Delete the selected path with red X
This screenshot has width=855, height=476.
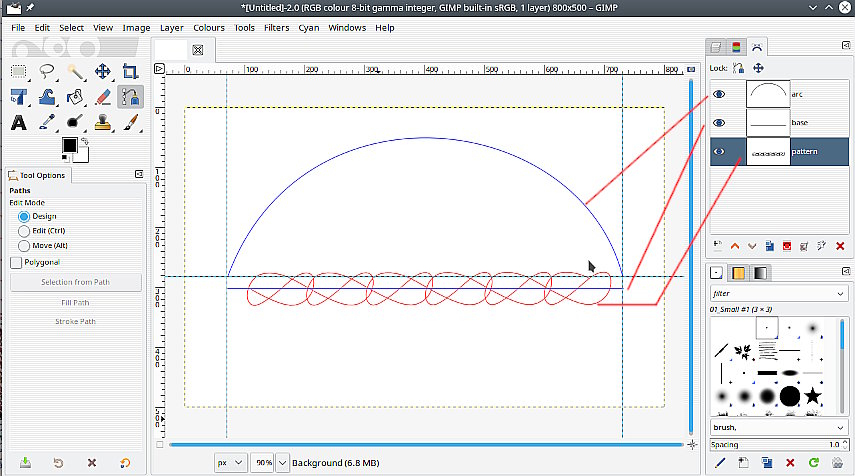point(839,245)
